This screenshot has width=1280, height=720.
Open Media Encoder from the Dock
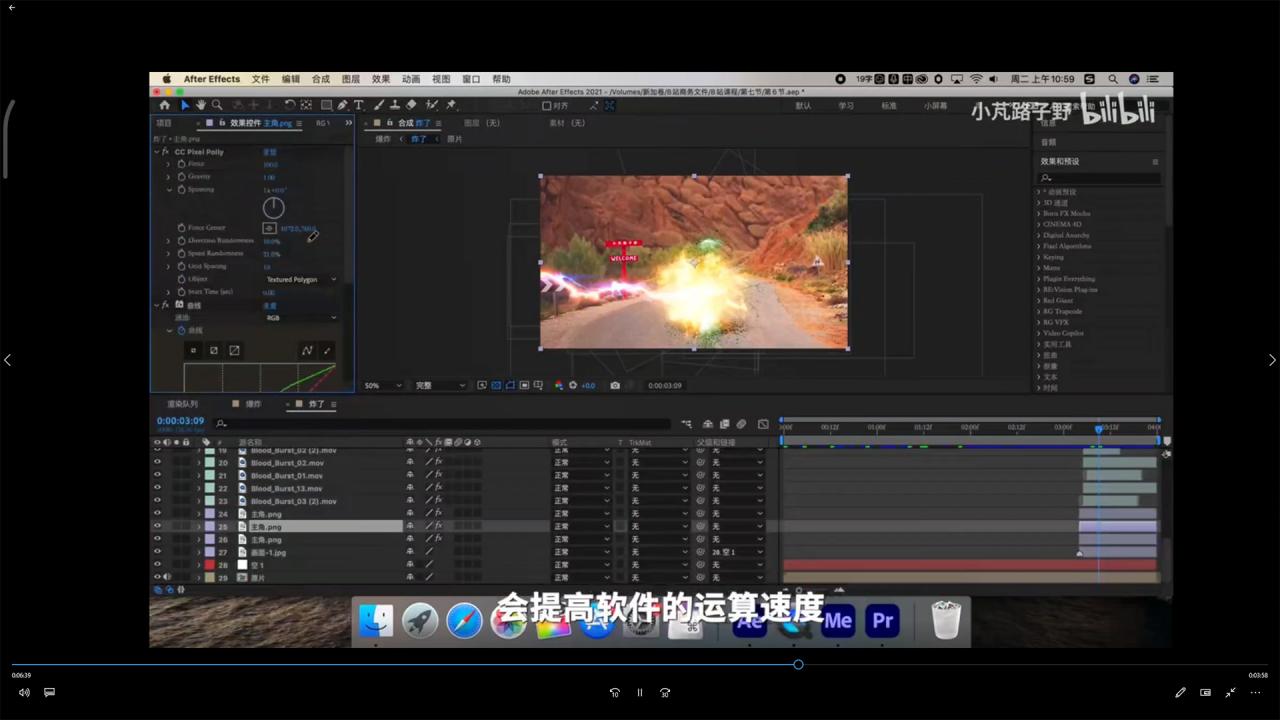coord(838,621)
